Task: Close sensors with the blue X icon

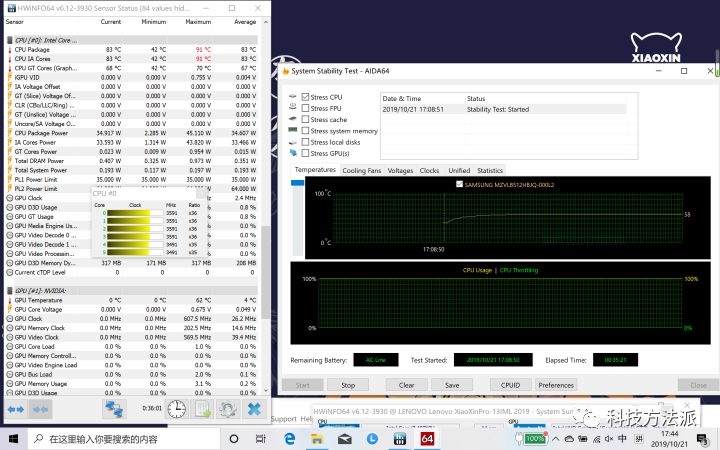Action: coord(254,409)
